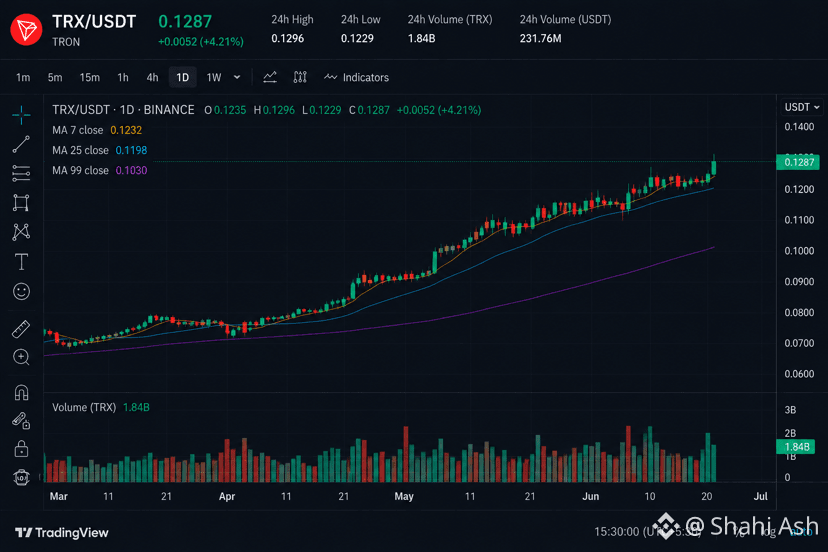
Task: Activate the zoom in tool
Action: tap(21, 358)
